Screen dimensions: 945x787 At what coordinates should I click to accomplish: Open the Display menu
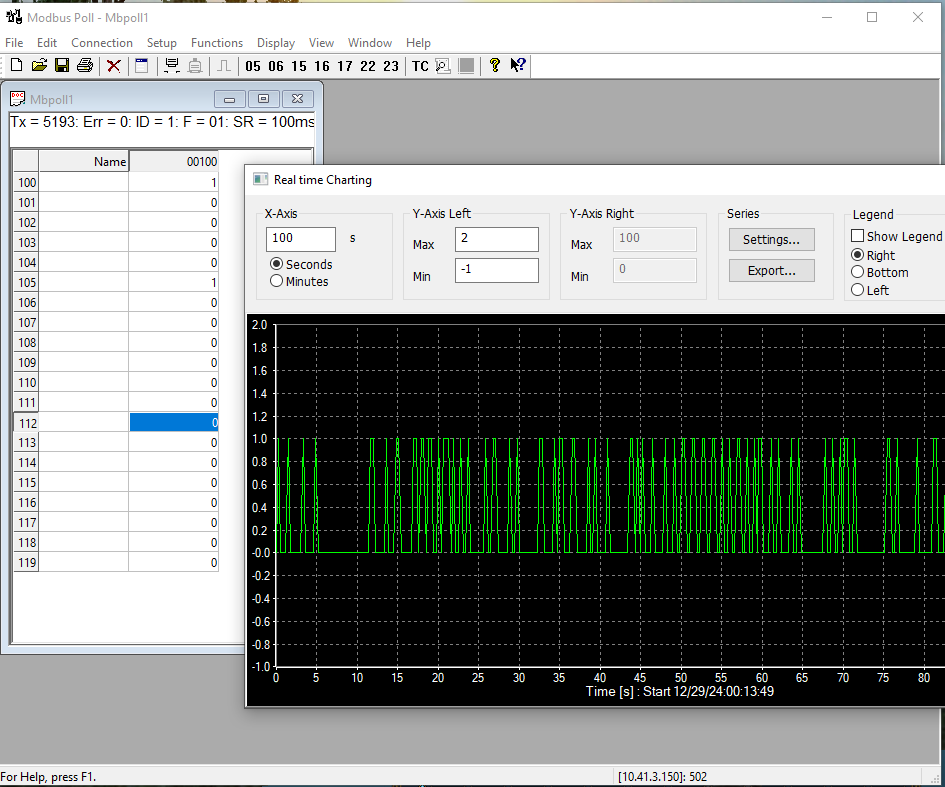click(x=276, y=43)
